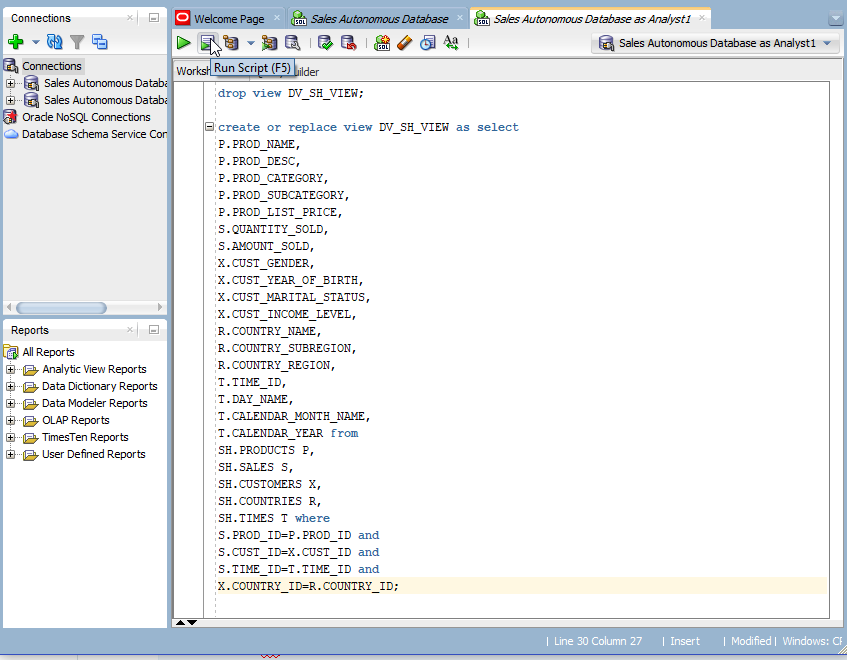This screenshot has width=847, height=660.
Task: Switch to the Welcome Page tab
Action: (229, 19)
